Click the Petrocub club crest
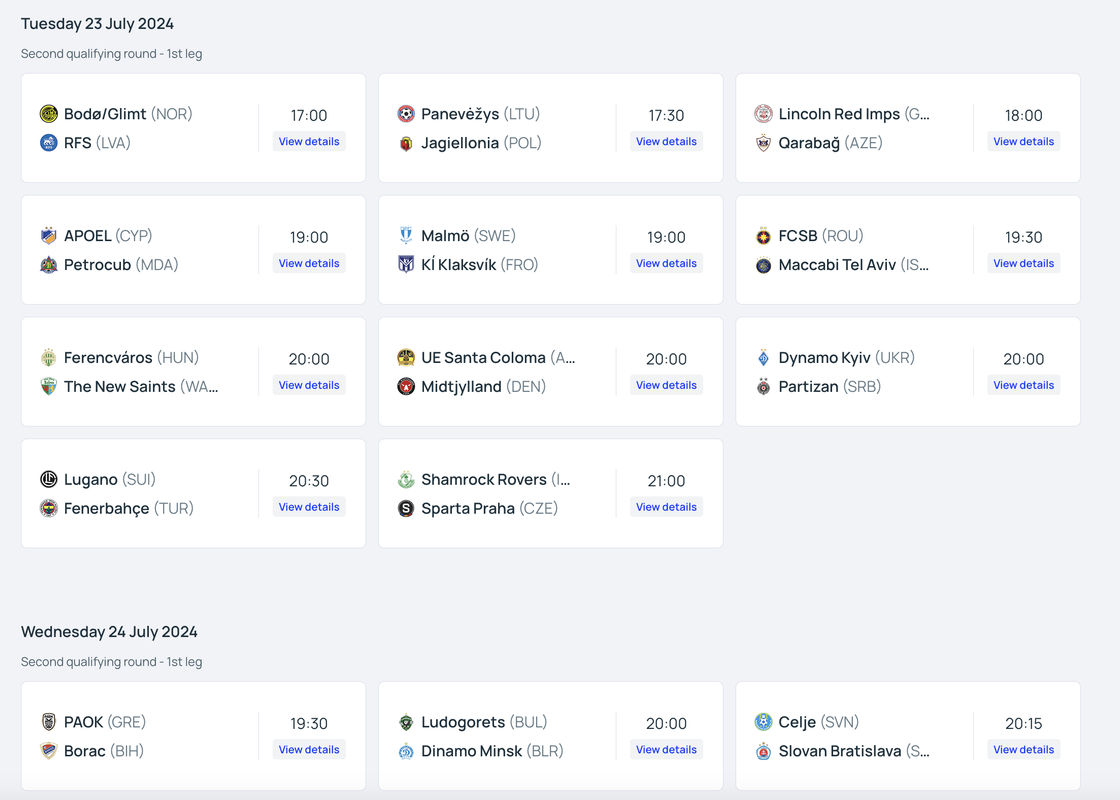The image size is (1120, 800). (49, 264)
